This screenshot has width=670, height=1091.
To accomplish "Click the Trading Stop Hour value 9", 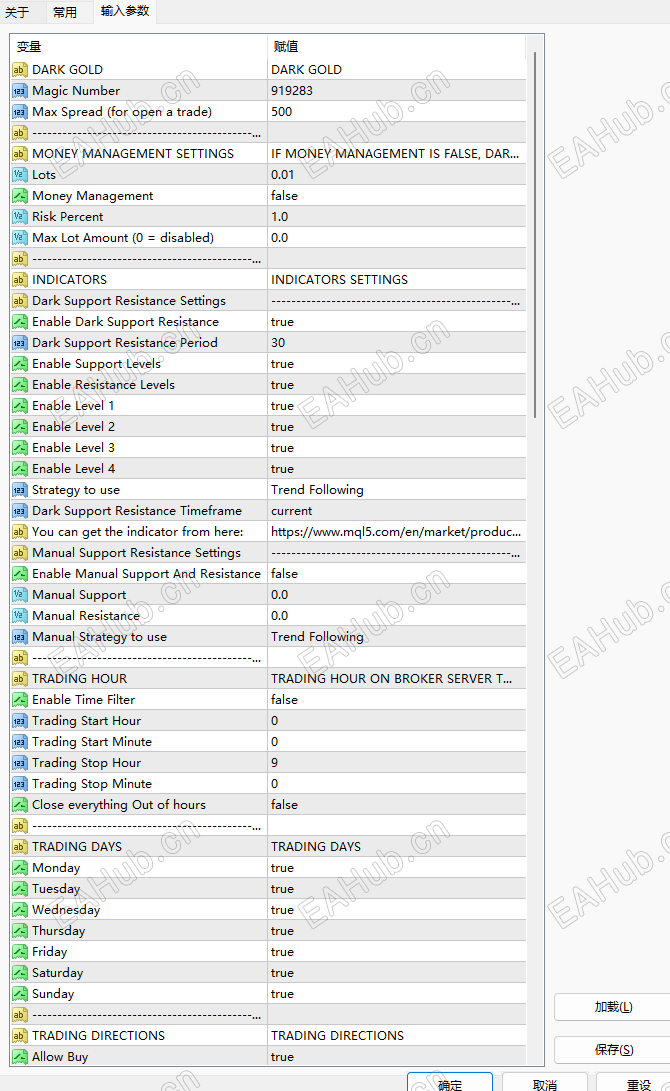I will [x=397, y=763].
